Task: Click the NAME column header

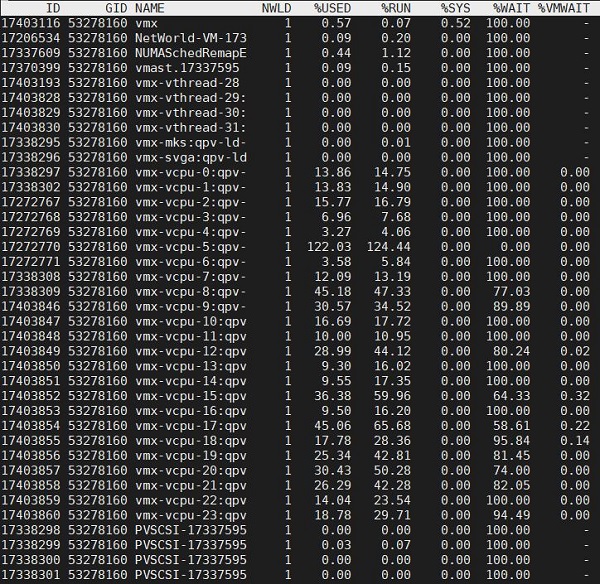Action: (150, 8)
